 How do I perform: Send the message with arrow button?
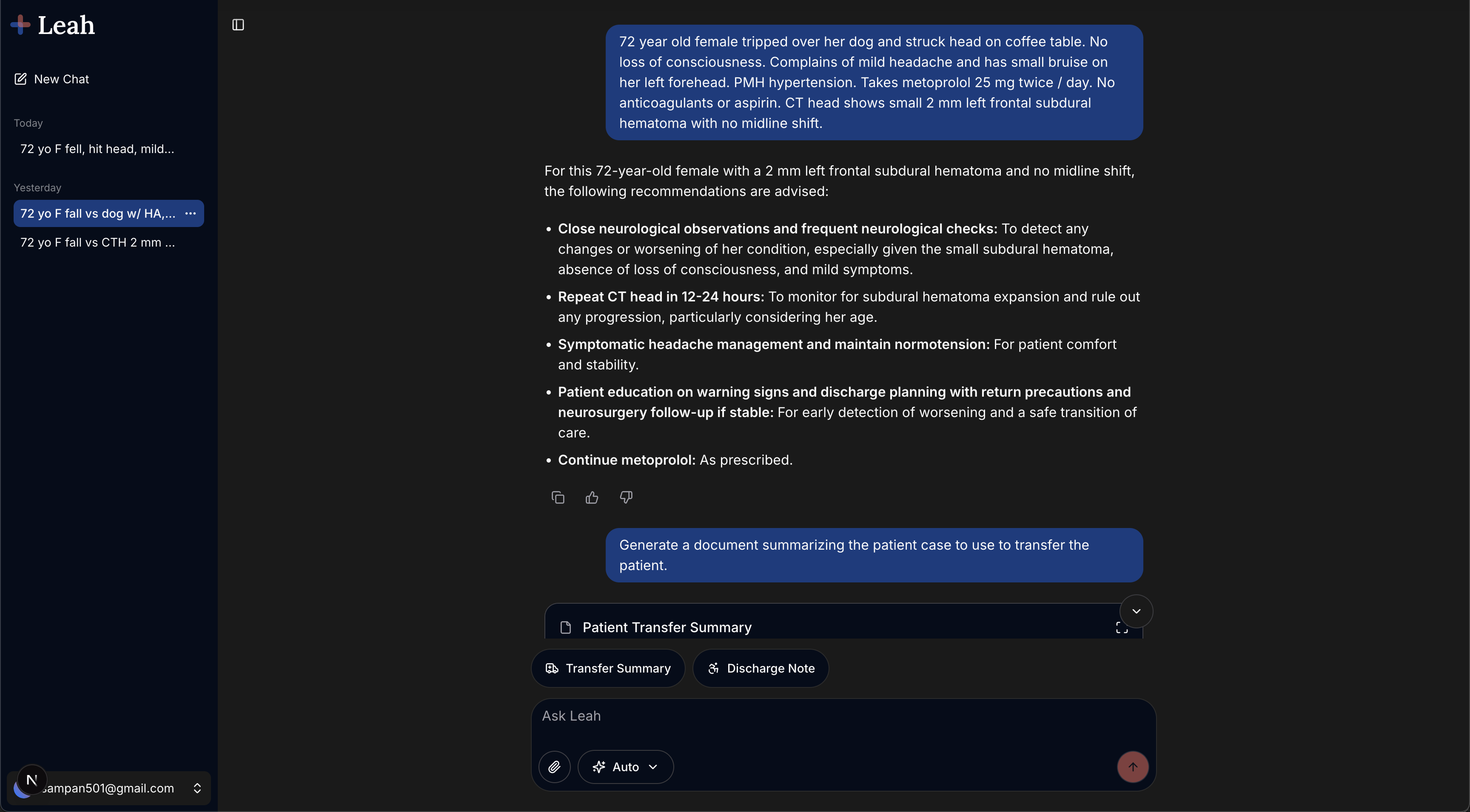click(x=1133, y=767)
